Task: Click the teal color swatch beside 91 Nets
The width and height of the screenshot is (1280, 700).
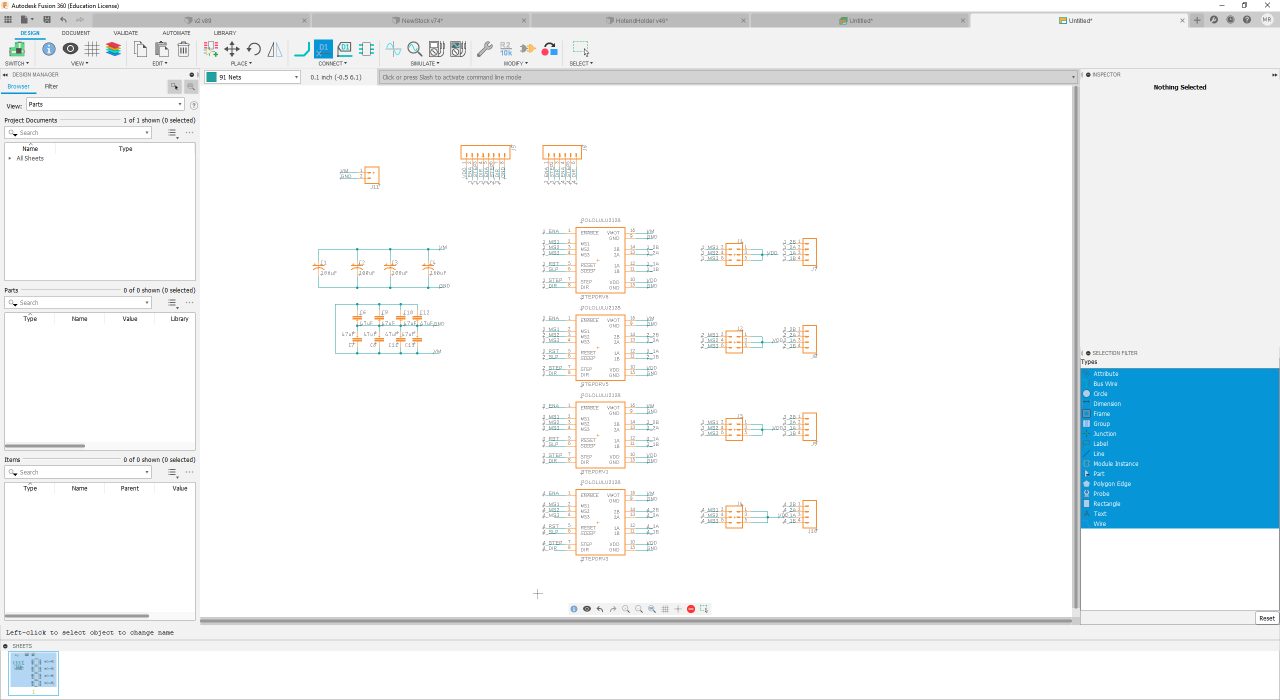Action: [x=211, y=77]
